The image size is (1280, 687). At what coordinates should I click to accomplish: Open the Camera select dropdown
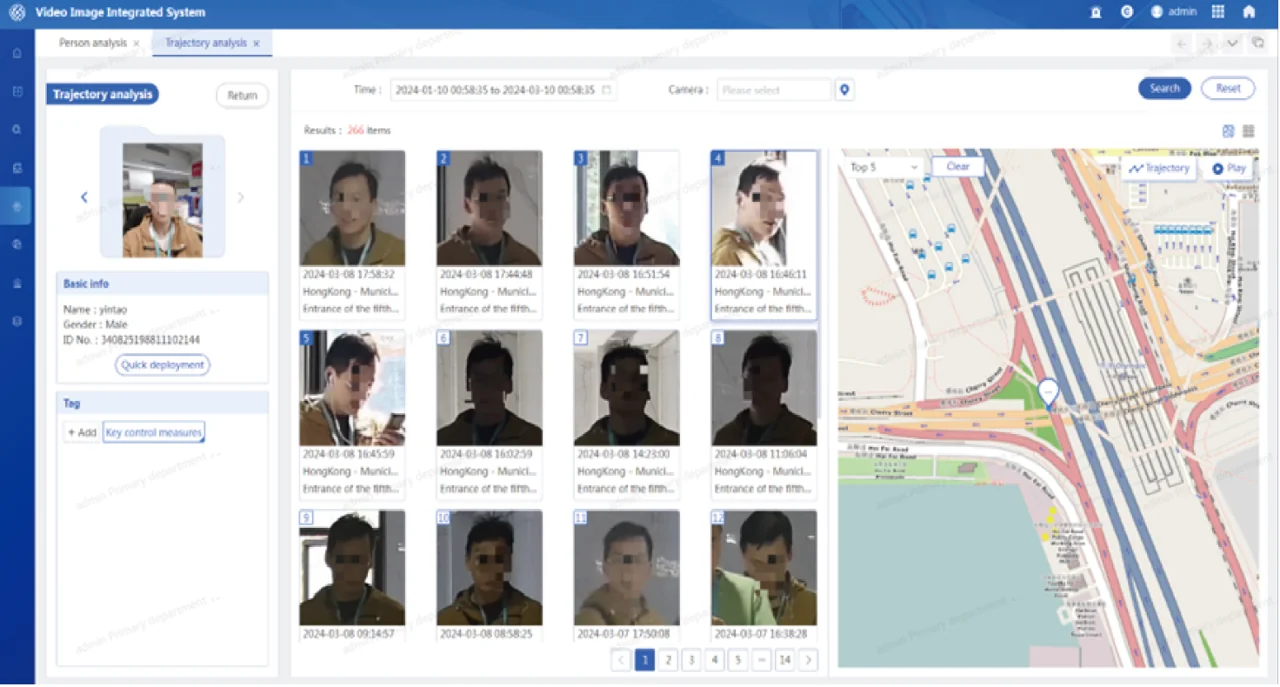[775, 90]
